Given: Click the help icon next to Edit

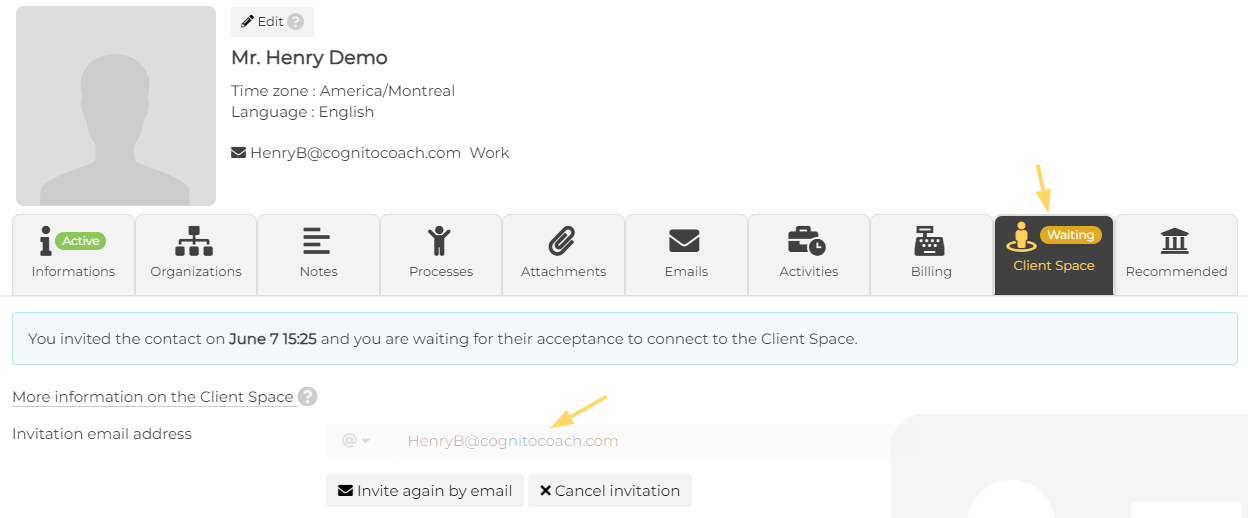Looking at the screenshot, I should [x=295, y=22].
